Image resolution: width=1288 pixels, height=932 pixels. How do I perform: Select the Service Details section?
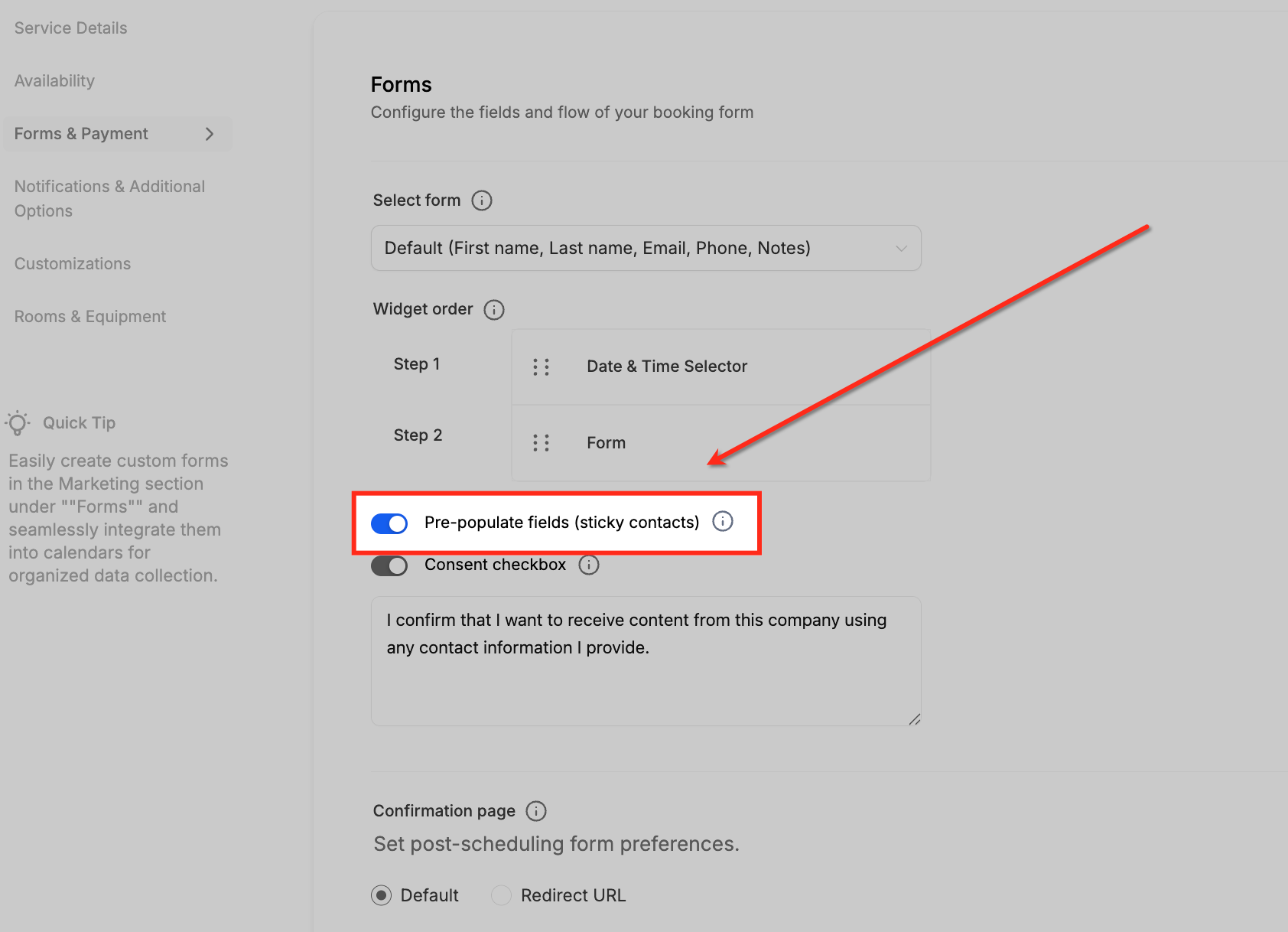coord(70,28)
